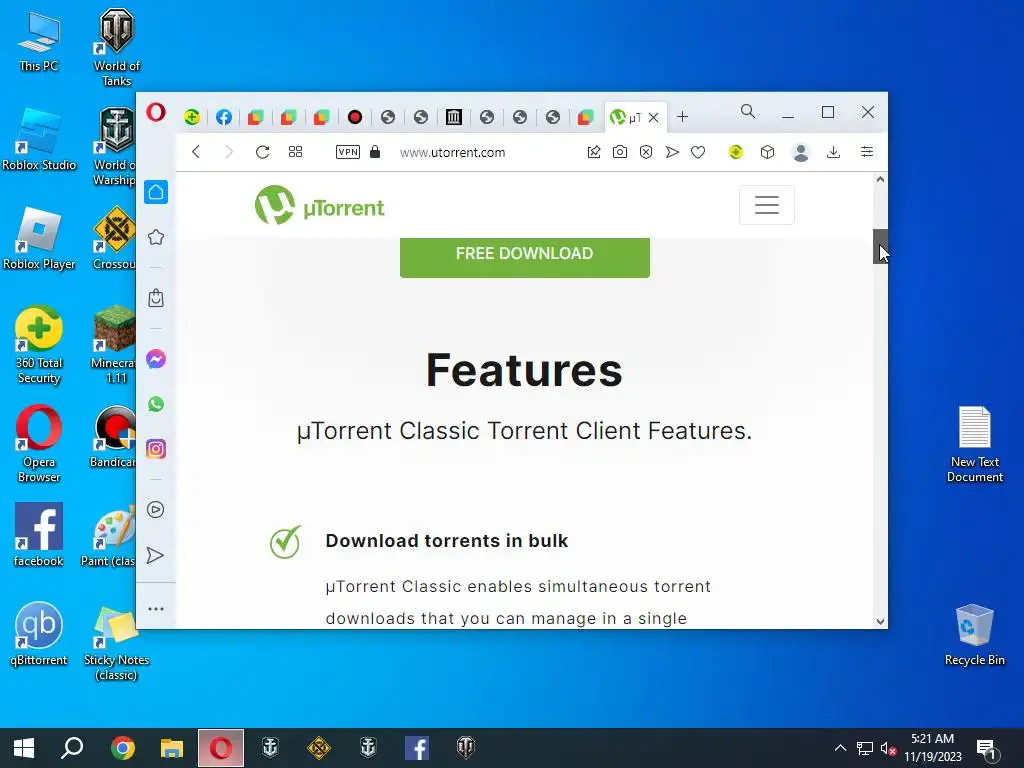Open WhatsApp in Opera sidebar
The height and width of the screenshot is (768, 1024).
[155, 404]
